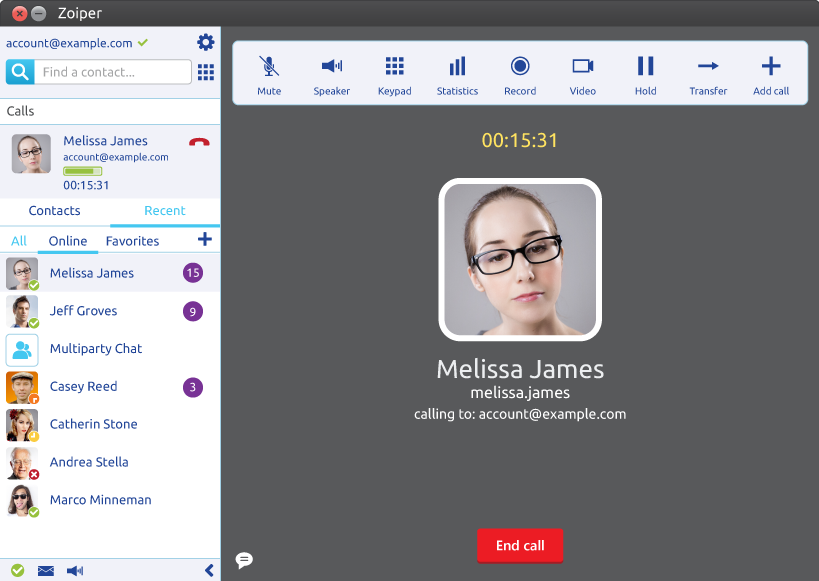
Task: Click the Find a contact search field
Action: click(113, 72)
